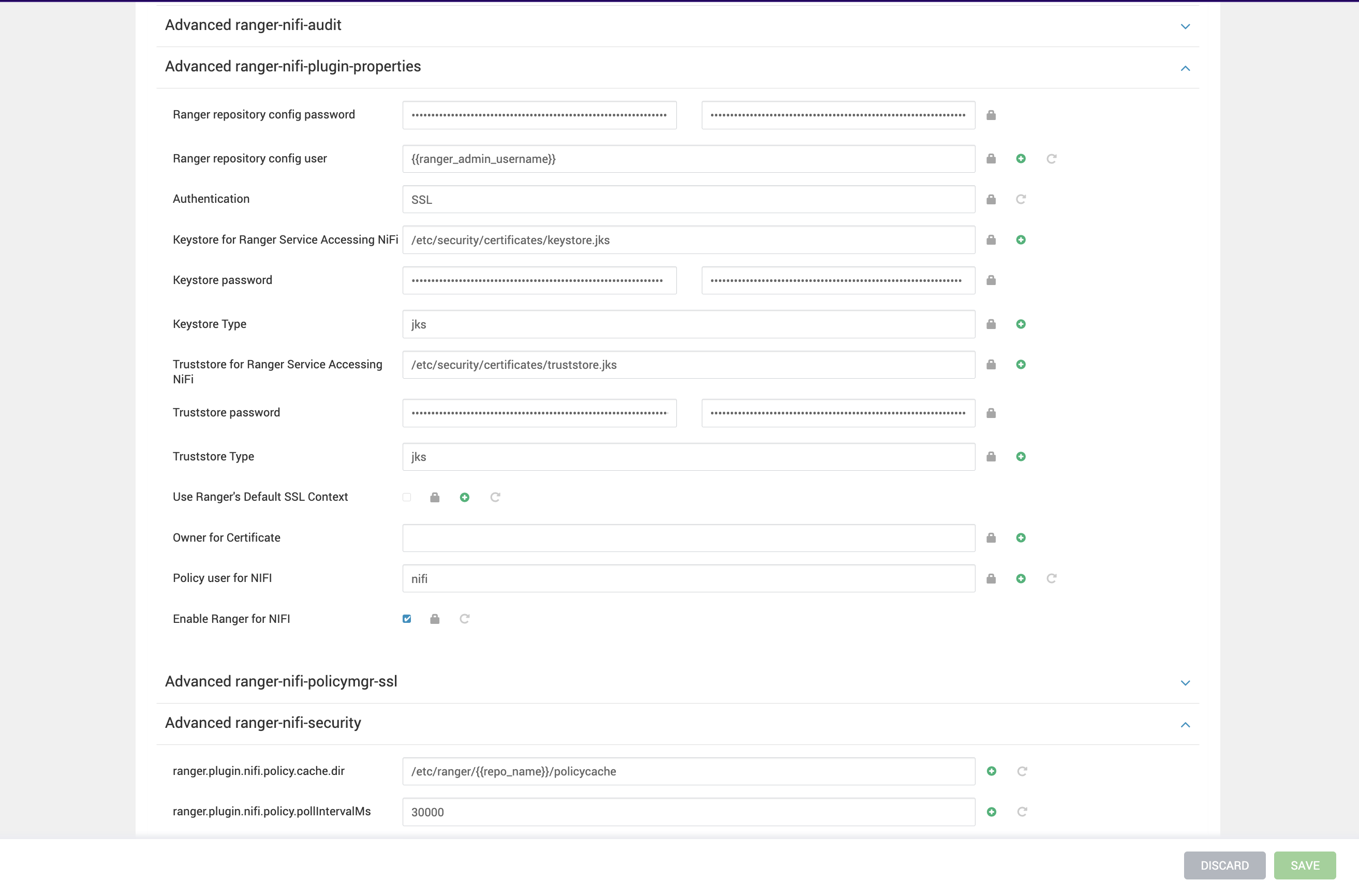Screen dimensions: 1359x896
Task: Click lock icon beside Keystore Type
Action: (991, 324)
